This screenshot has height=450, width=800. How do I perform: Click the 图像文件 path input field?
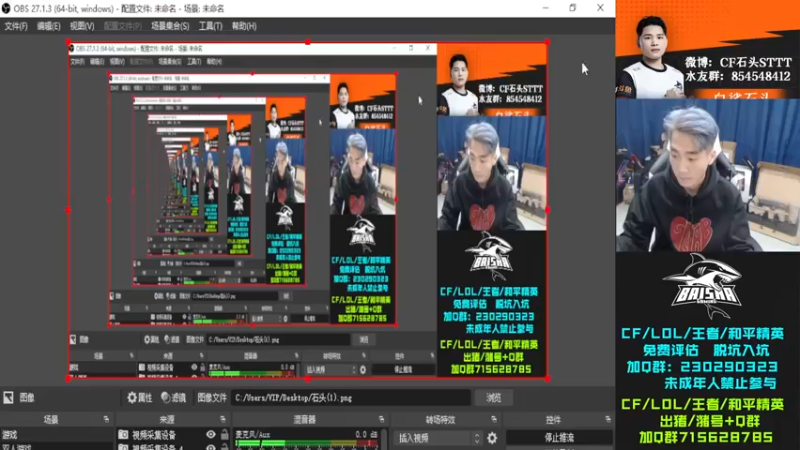351,397
